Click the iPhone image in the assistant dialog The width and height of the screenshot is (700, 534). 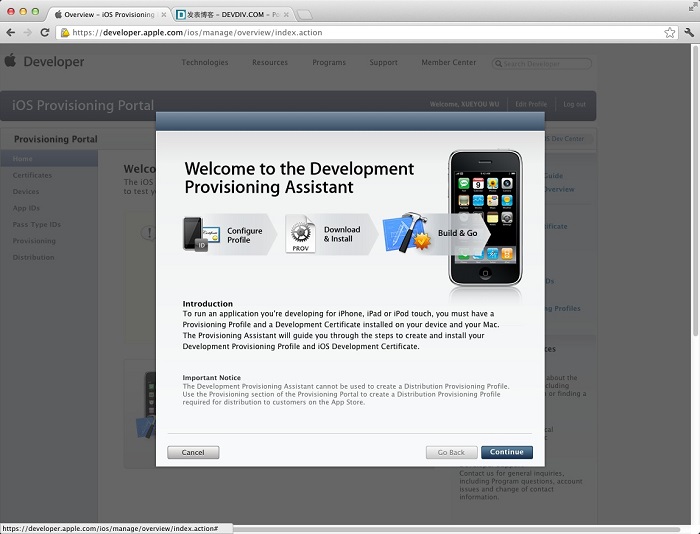485,218
